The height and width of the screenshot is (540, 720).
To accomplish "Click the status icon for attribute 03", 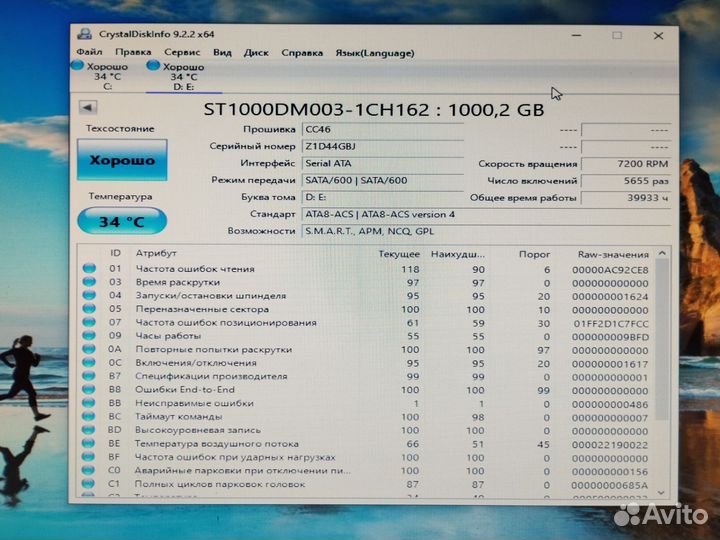I will [x=89, y=282].
